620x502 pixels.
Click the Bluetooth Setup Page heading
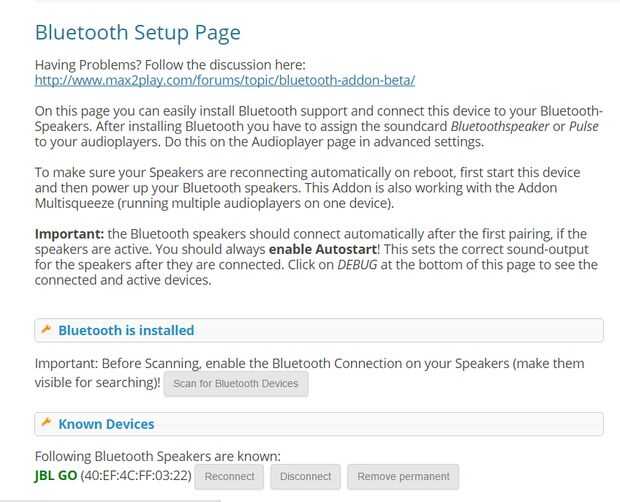coord(137,32)
